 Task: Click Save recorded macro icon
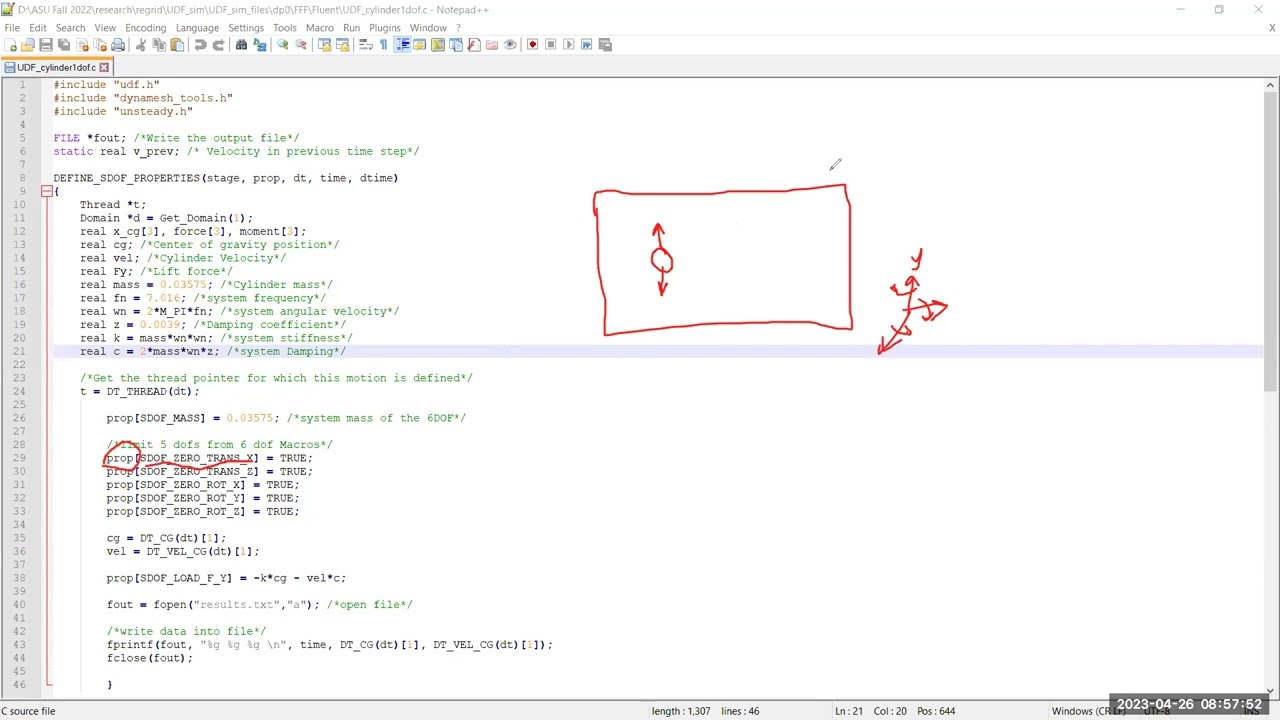click(x=605, y=45)
